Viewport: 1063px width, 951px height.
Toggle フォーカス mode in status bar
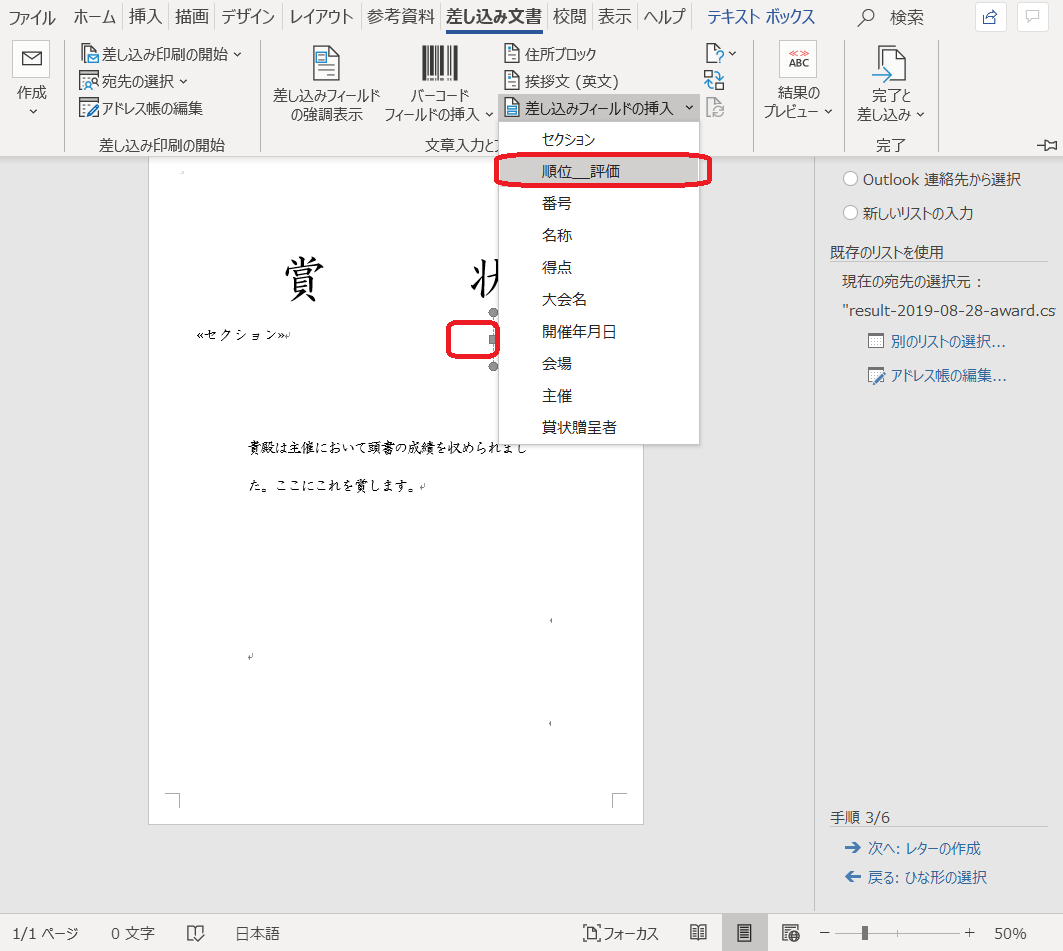click(x=621, y=933)
